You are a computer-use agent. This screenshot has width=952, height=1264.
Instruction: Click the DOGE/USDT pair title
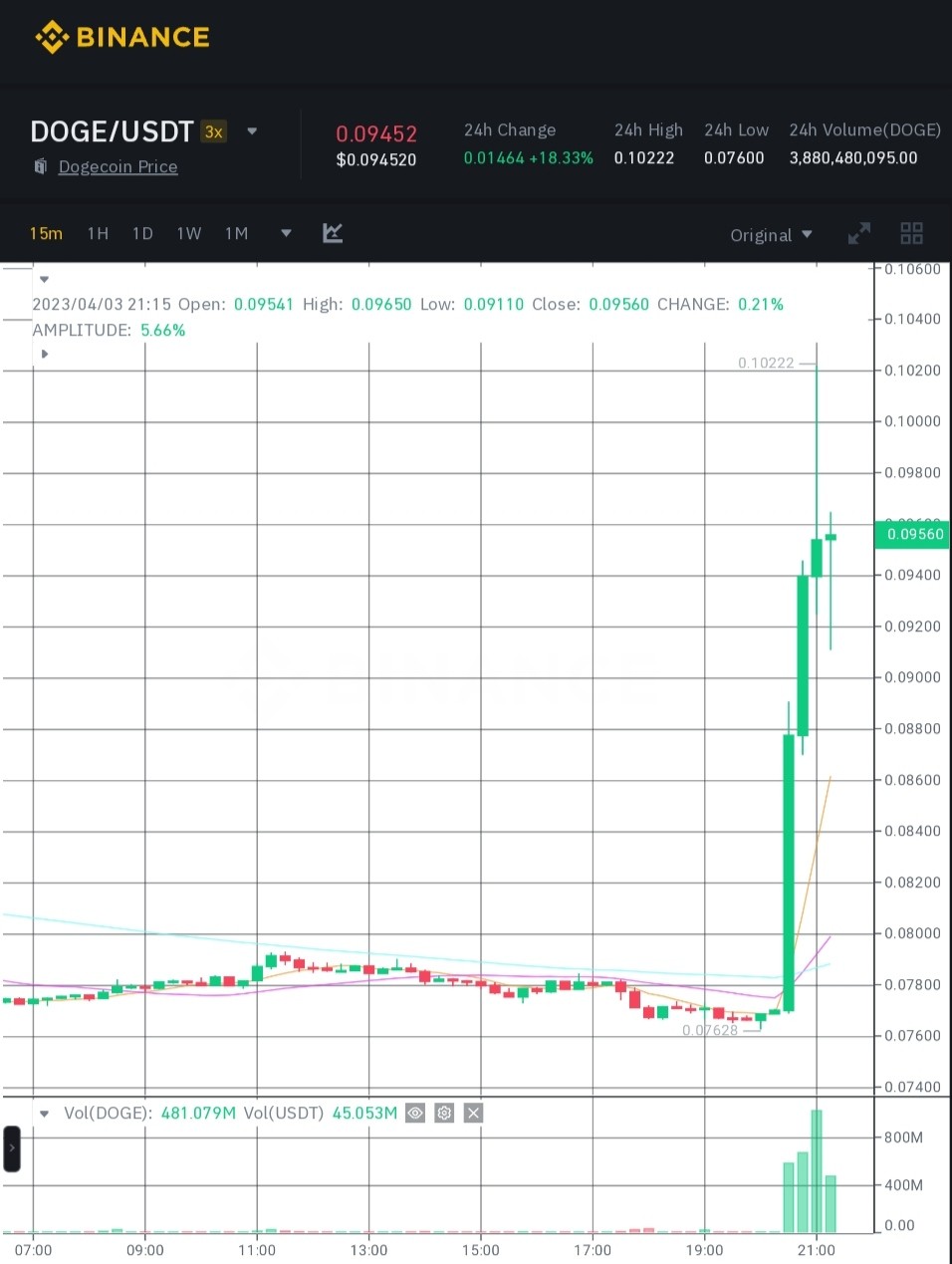click(x=112, y=131)
